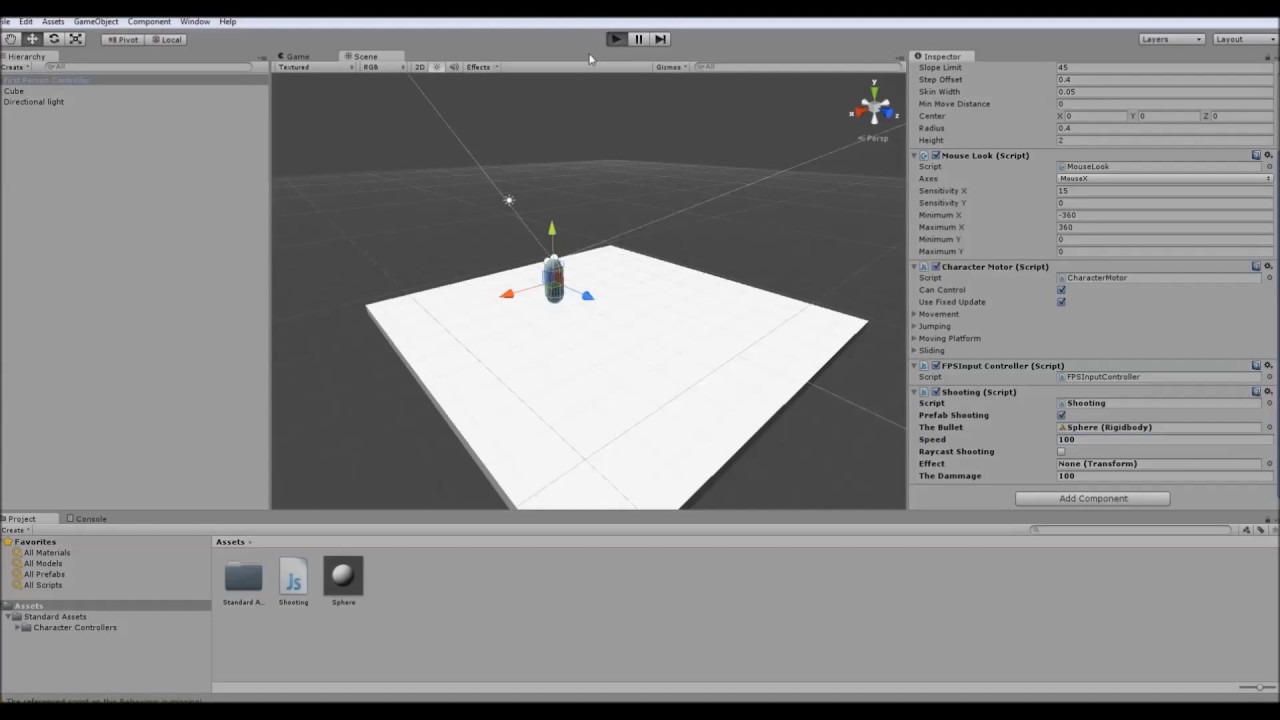Advance one frame with the Step button
The height and width of the screenshot is (720, 1280).
click(660, 39)
